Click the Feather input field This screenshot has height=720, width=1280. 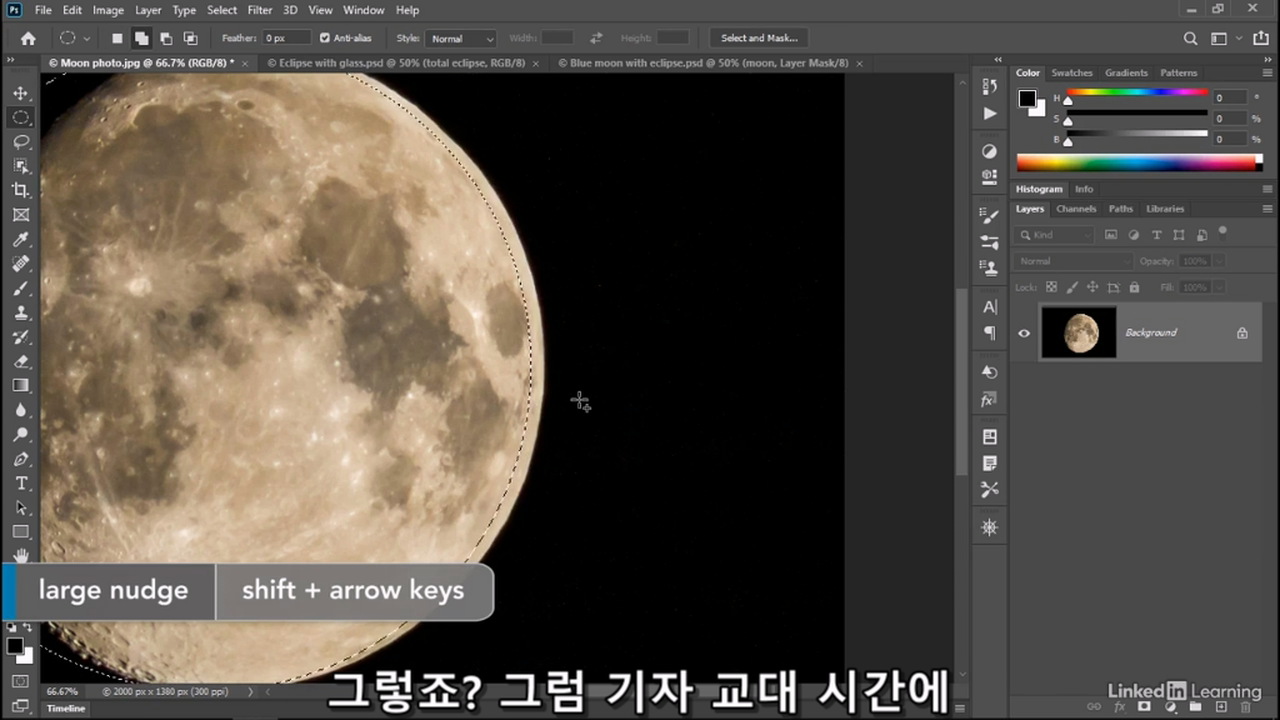(x=286, y=38)
